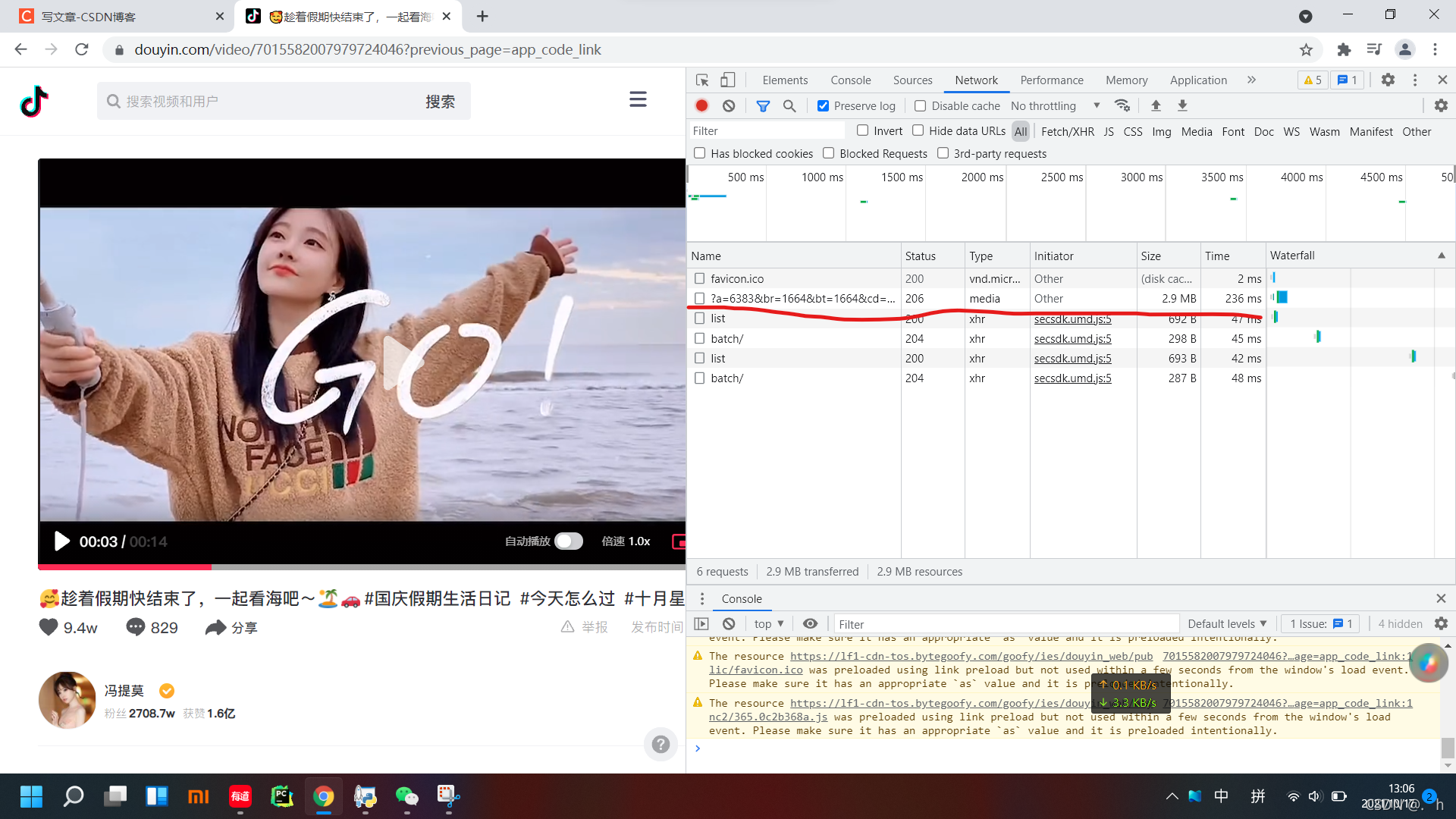Toggle the network filter funnel icon
The width and height of the screenshot is (1456, 819).
(x=763, y=106)
